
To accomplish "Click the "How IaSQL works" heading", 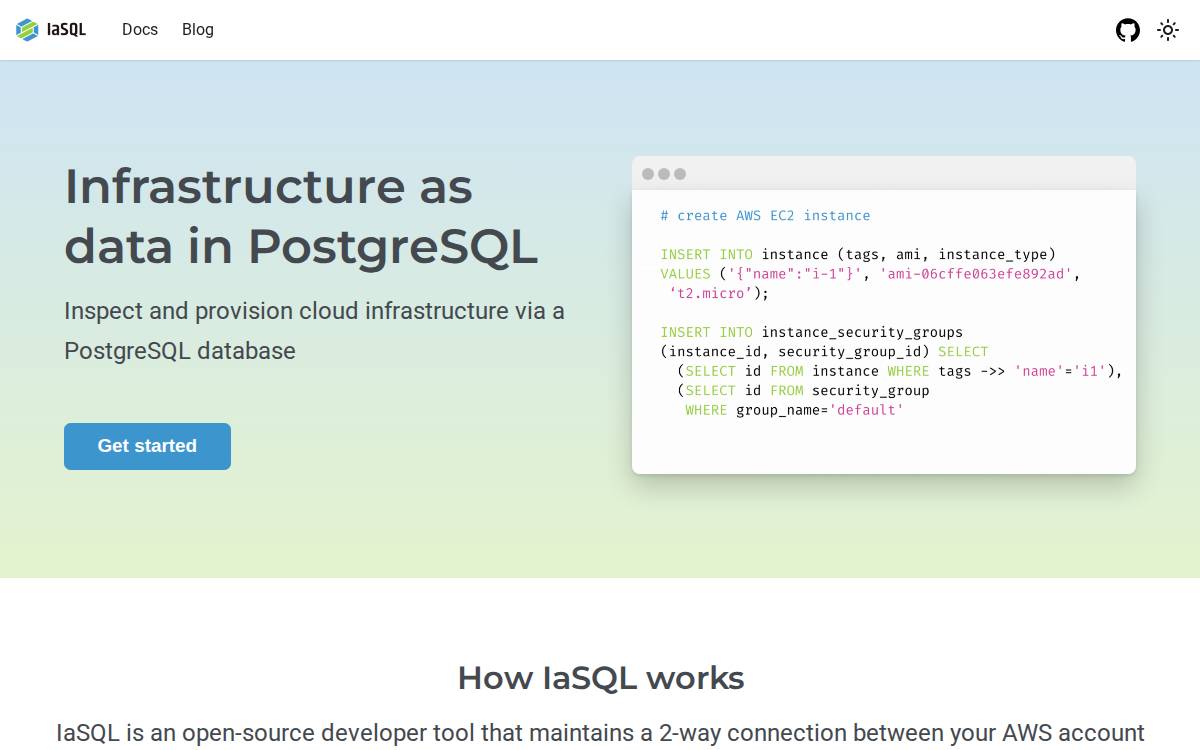I will coord(600,678).
